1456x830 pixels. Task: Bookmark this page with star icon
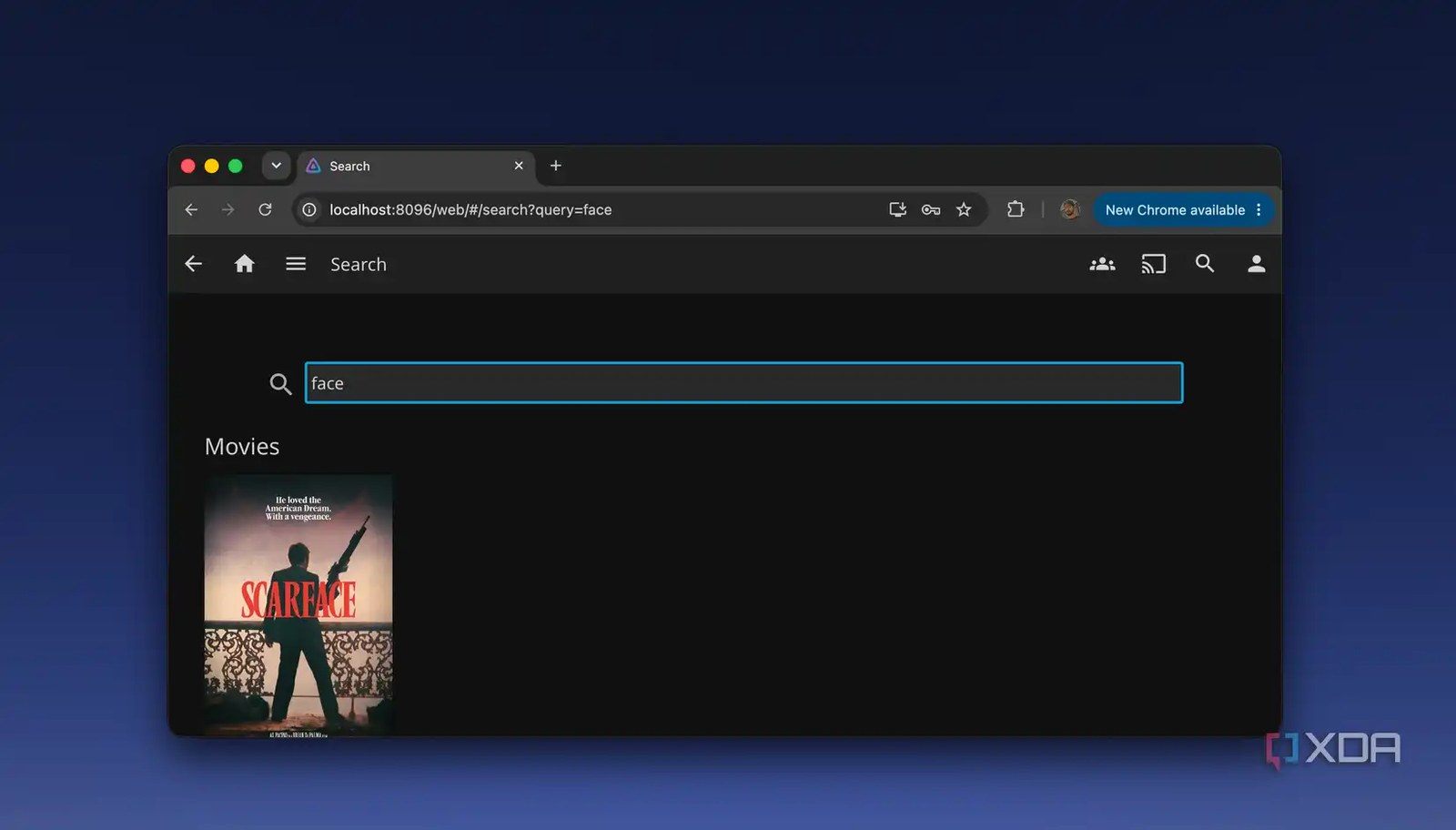pos(964,209)
